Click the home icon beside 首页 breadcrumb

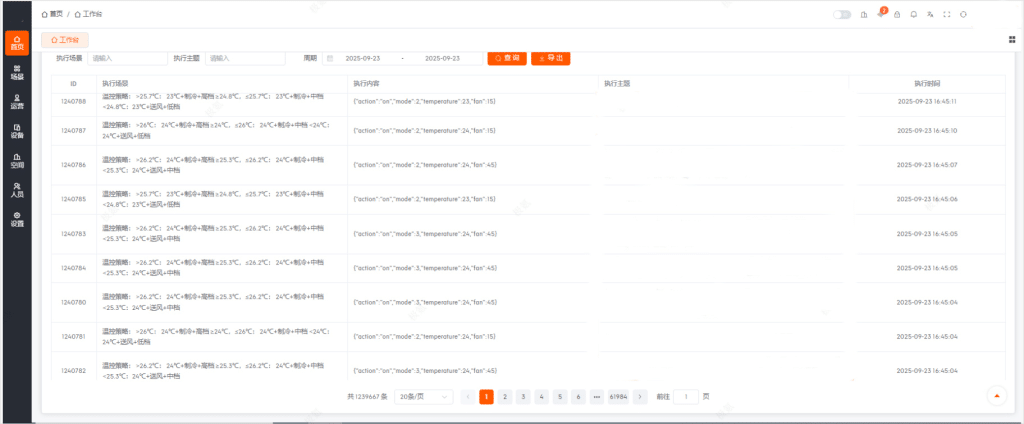pos(44,14)
